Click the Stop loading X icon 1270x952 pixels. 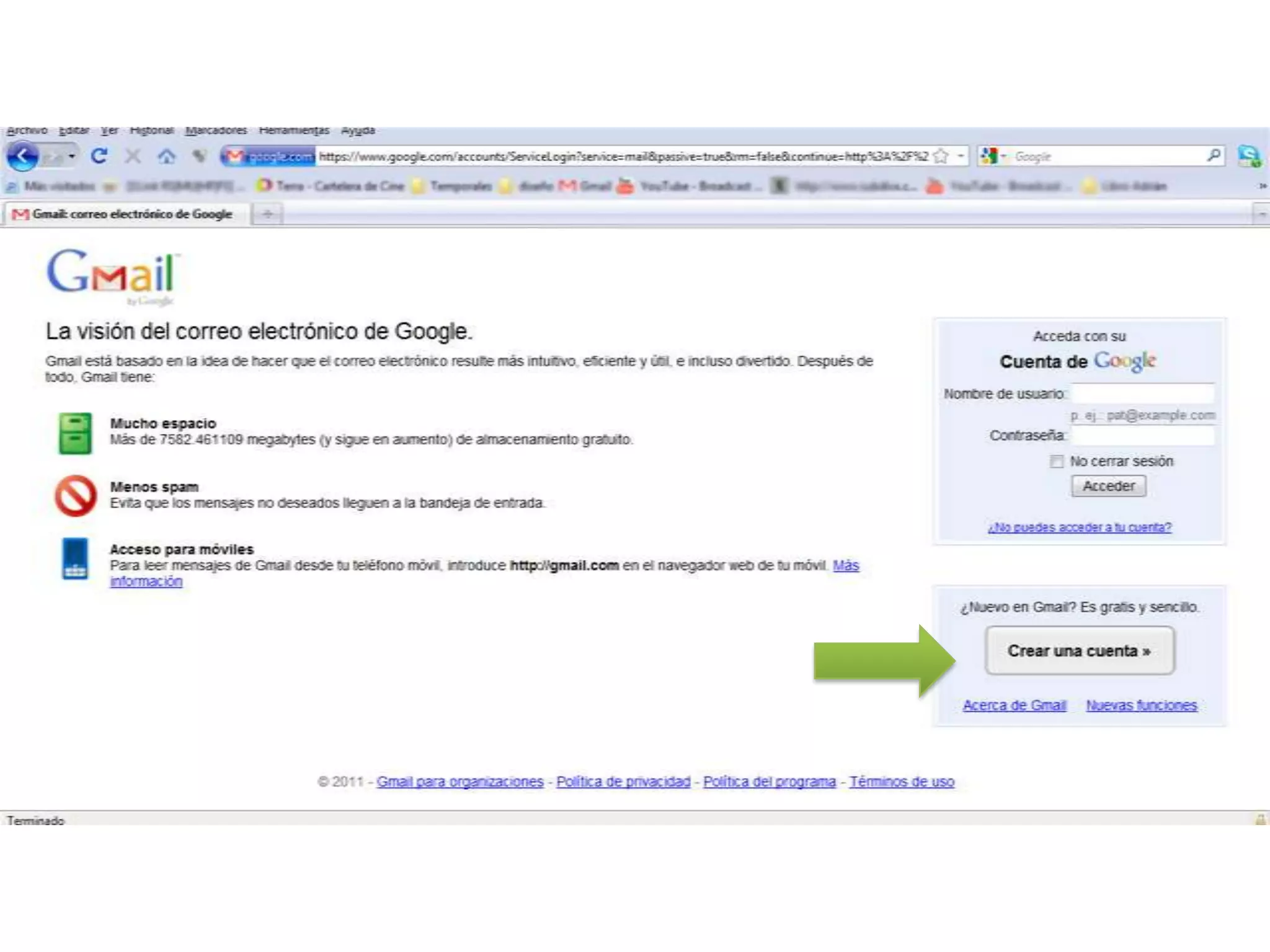tap(133, 156)
